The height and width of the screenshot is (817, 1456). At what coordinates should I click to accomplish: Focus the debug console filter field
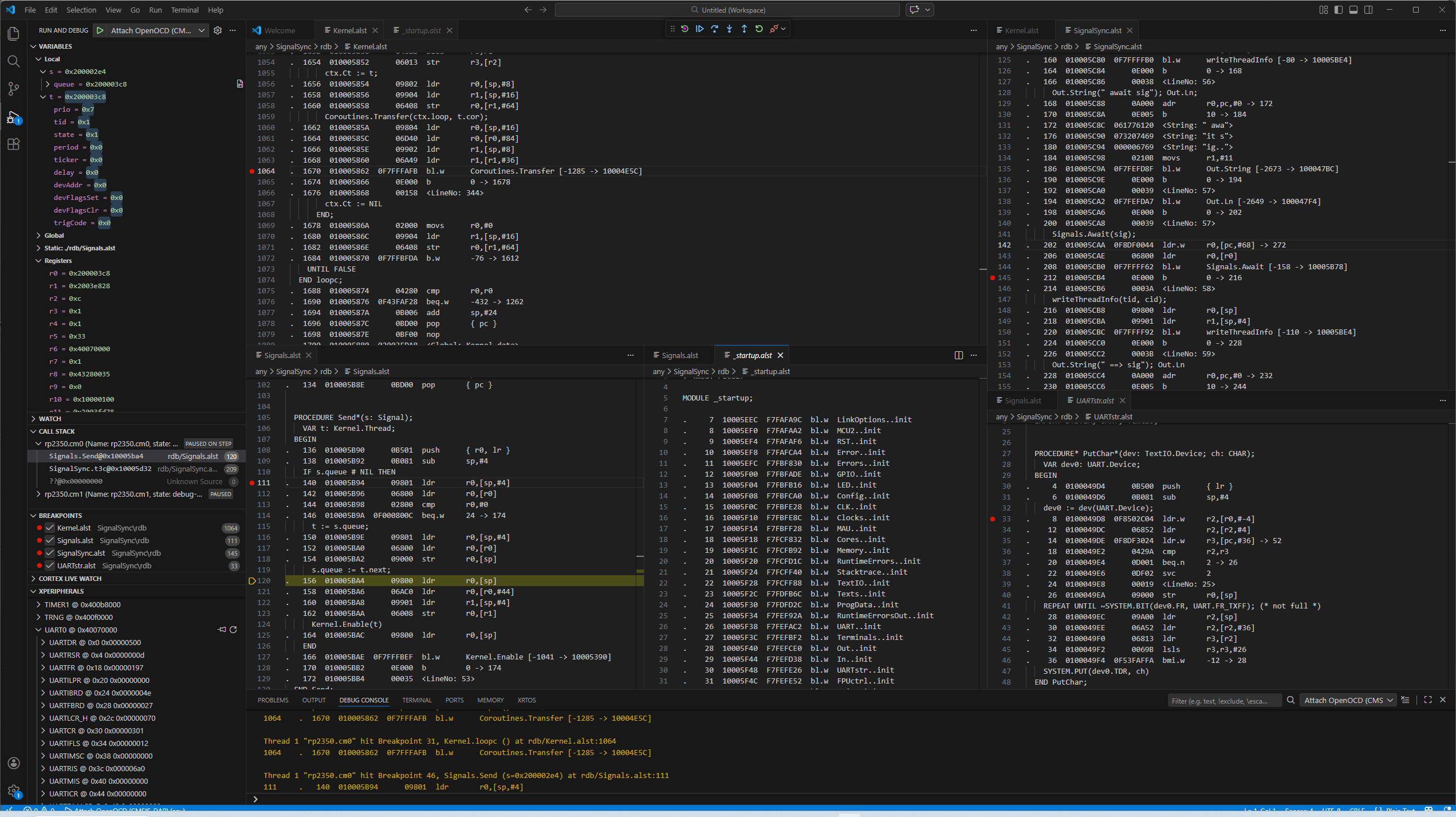pos(1225,700)
